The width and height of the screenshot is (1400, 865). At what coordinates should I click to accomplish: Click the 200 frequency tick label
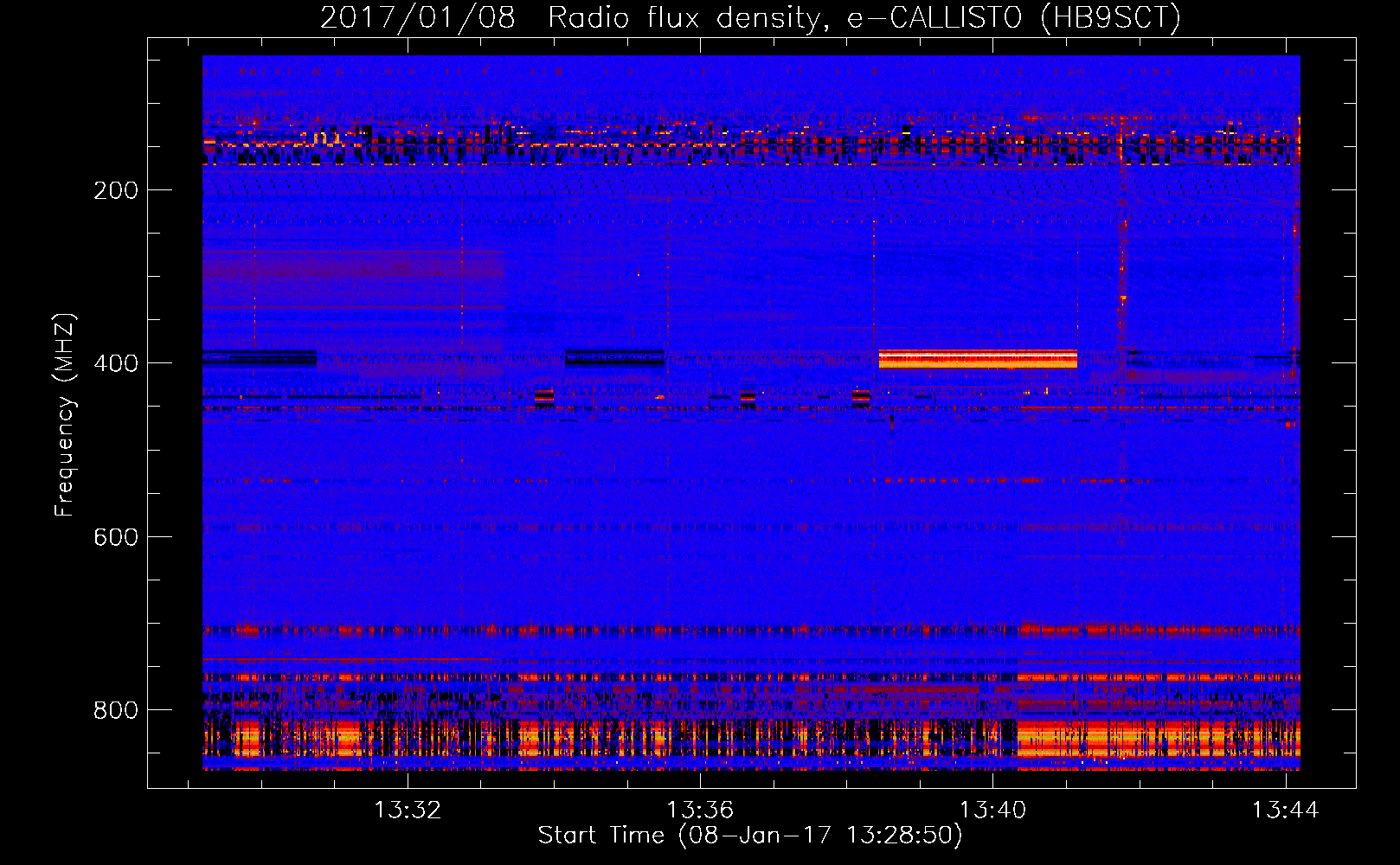[116, 190]
